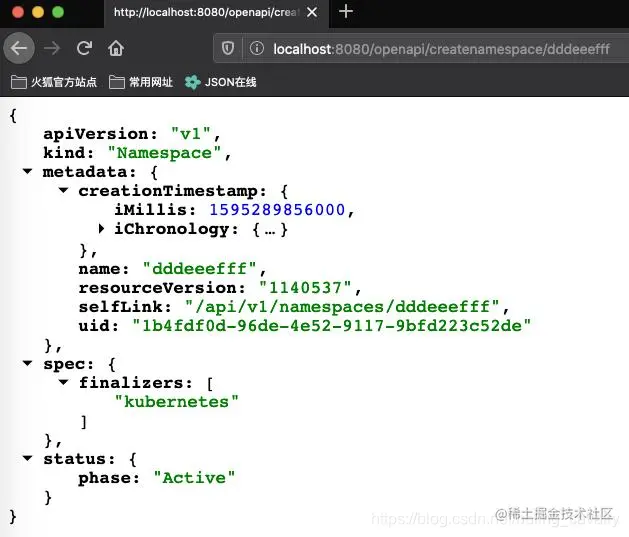This screenshot has height=537, width=629.
Task: Open a new browser tab
Action: point(346,11)
